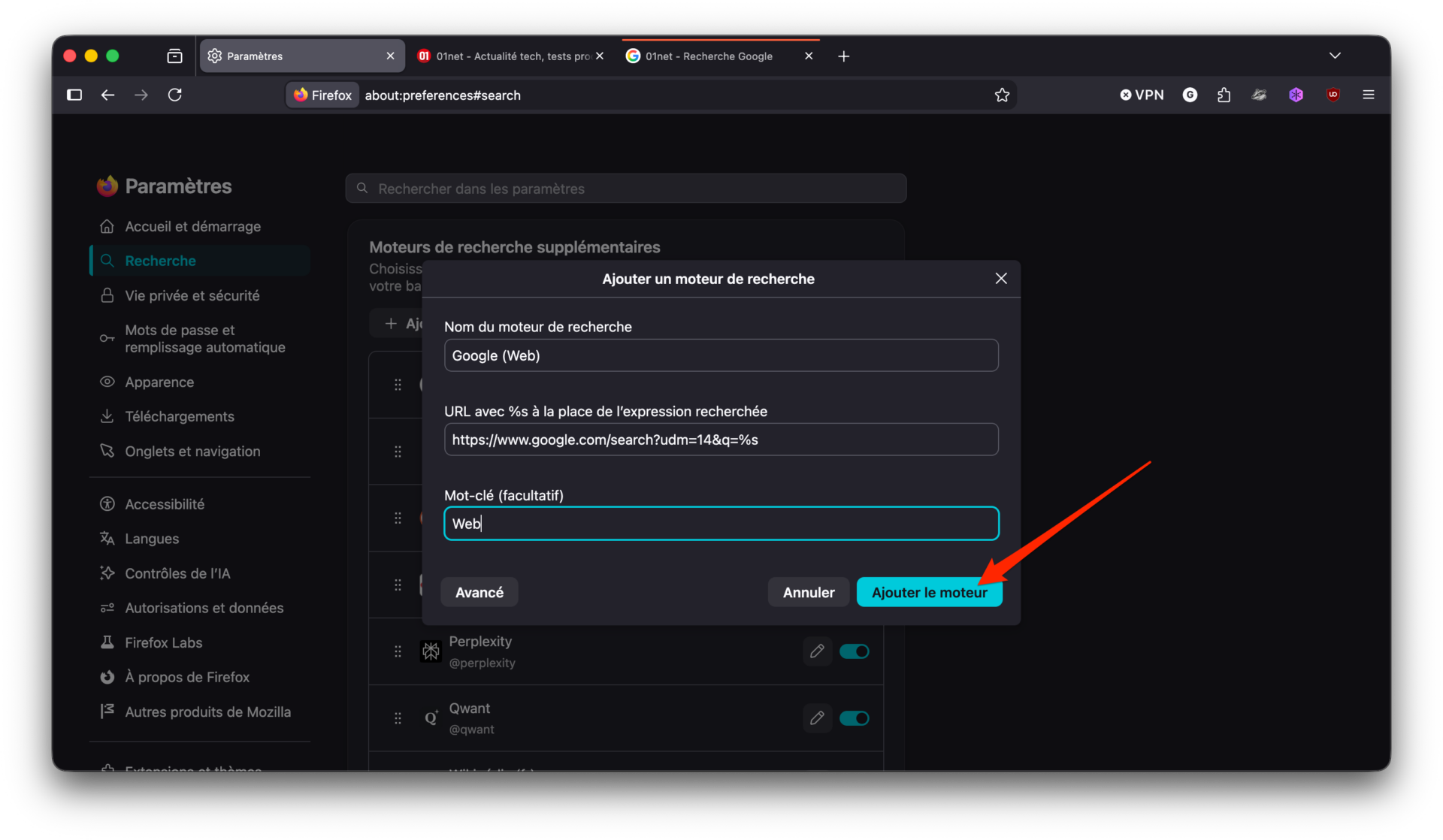Open the uBlock Origin shield icon

point(1333,95)
